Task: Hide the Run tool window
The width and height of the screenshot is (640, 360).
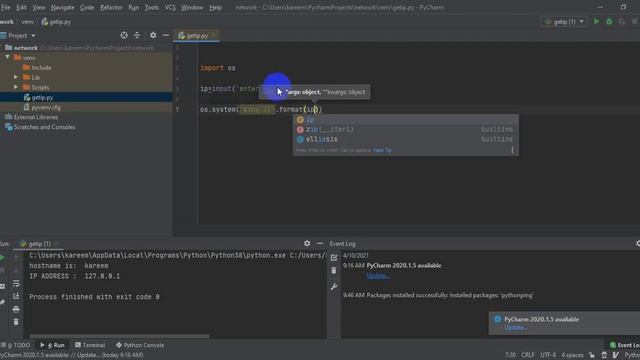Action: click(x=320, y=243)
